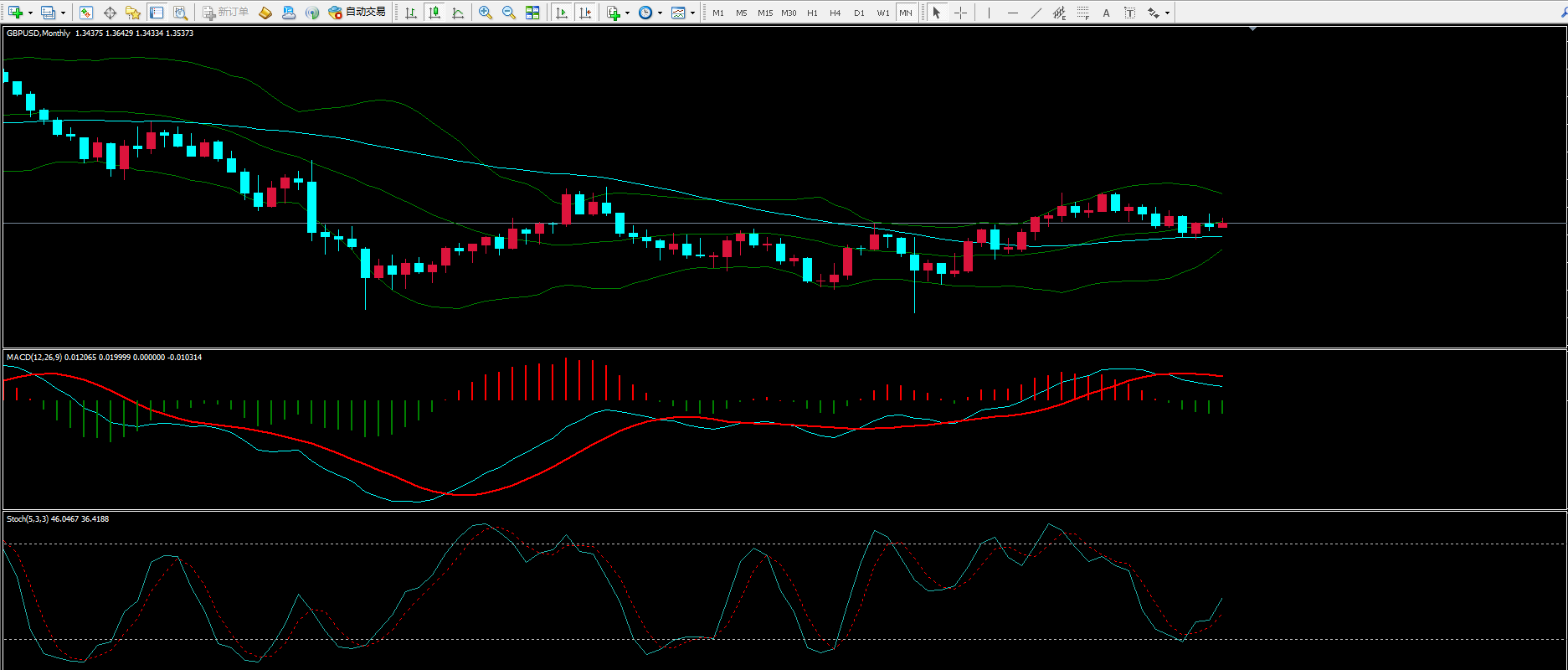The height and width of the screenshot is (670, 1568).
Task: Choose the vertical line drawing tool
Action: [989, 13]
